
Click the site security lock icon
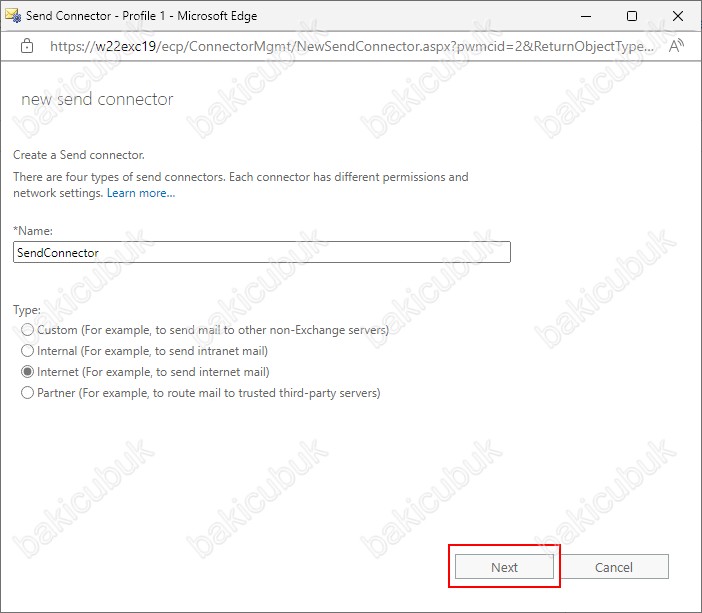27,46
